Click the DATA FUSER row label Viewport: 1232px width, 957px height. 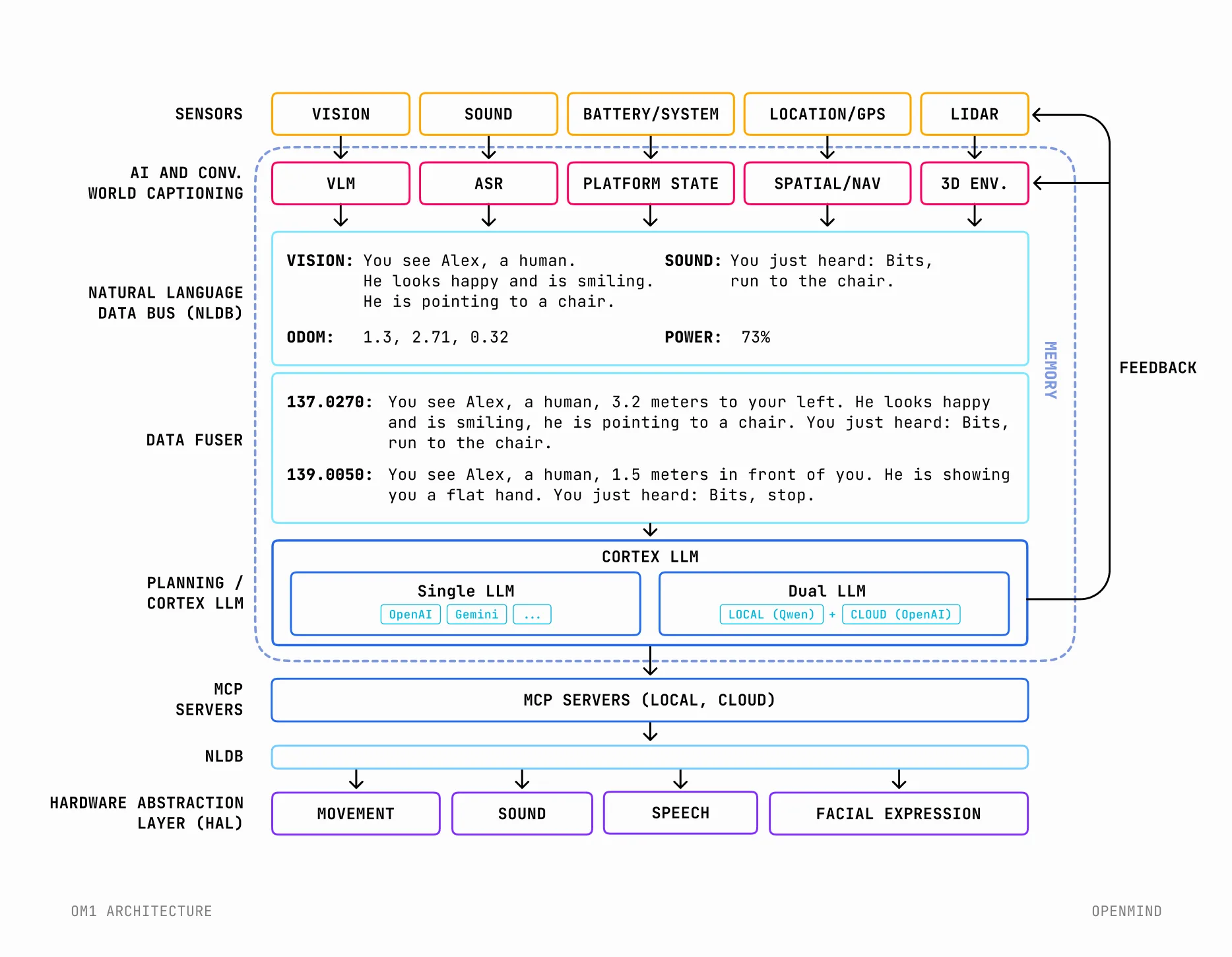tap(194, 440)
